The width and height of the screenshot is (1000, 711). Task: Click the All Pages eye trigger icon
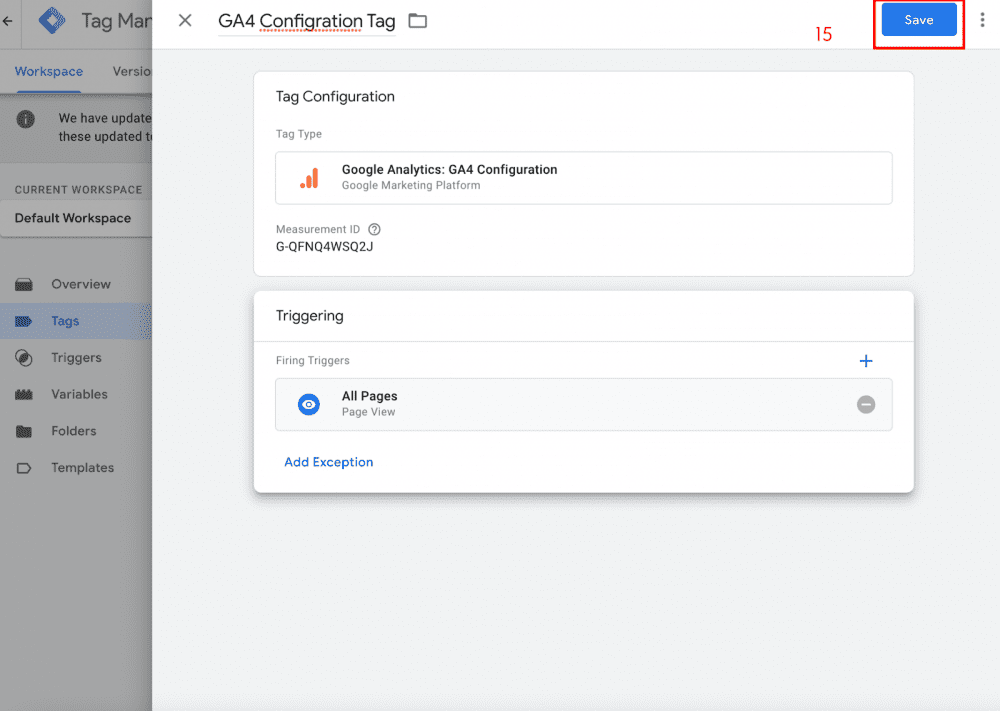pos(309,404)
